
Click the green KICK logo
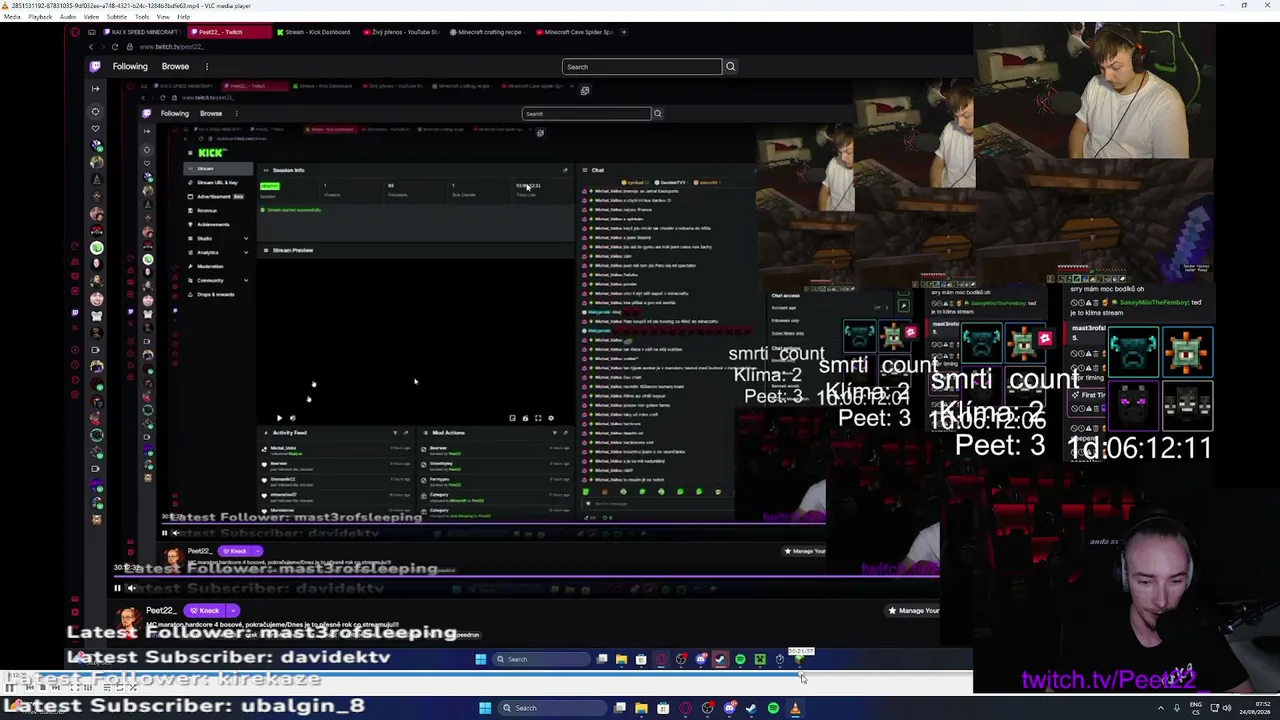click(x=212, y=153)
